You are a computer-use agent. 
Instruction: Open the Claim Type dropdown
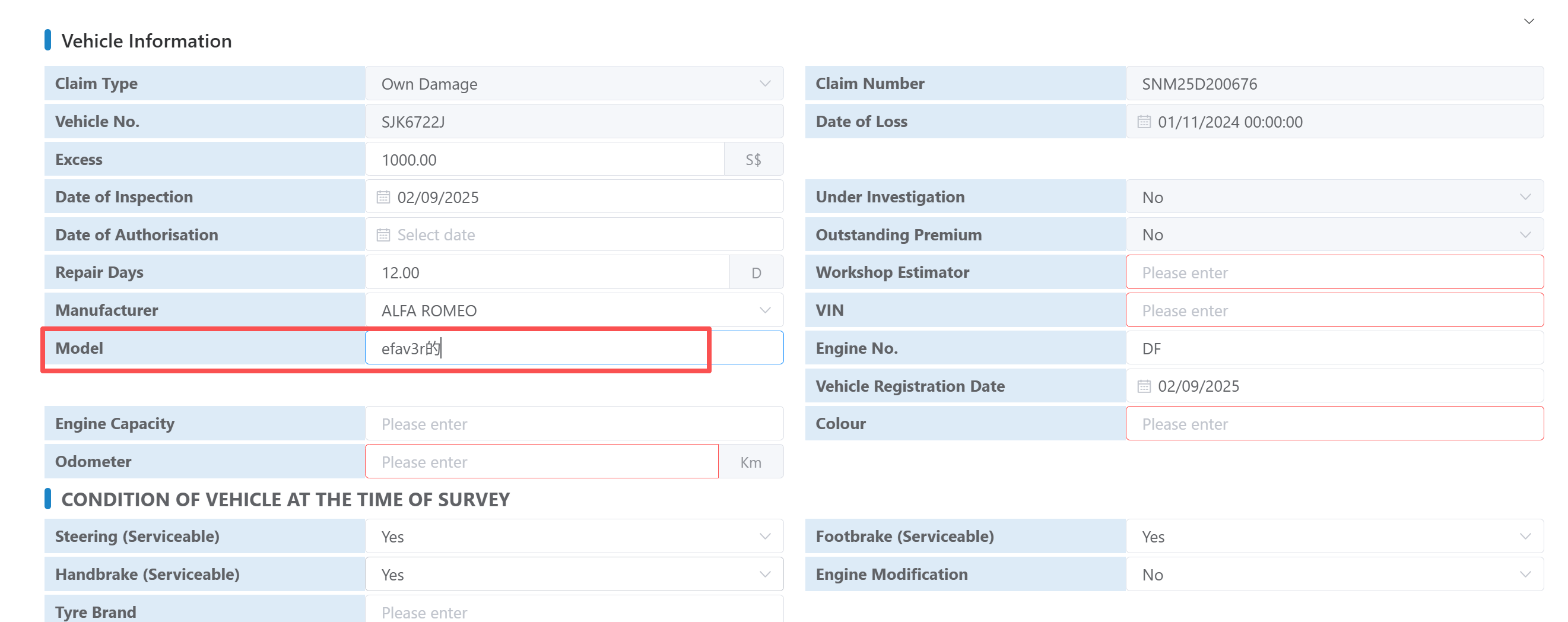[x=764, y=84]
